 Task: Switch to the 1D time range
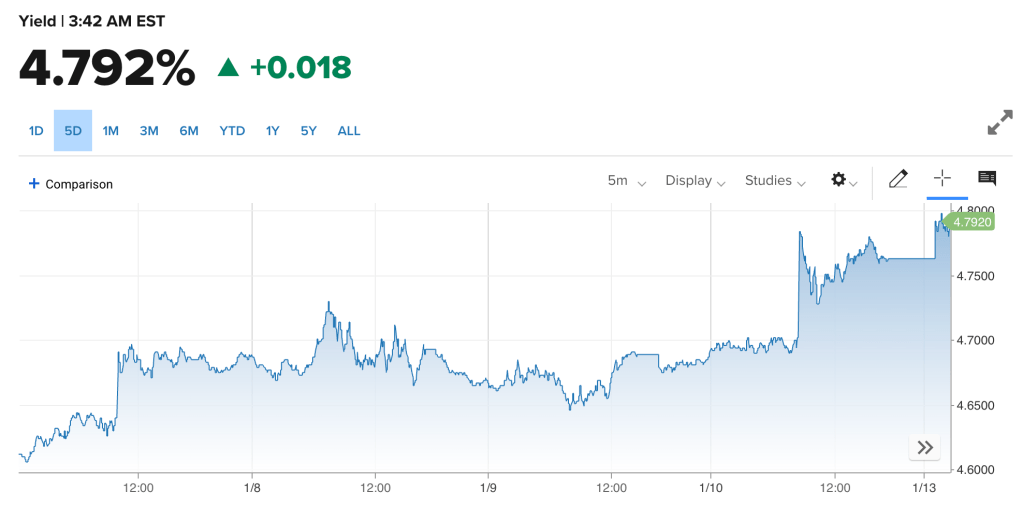[36, 131]
